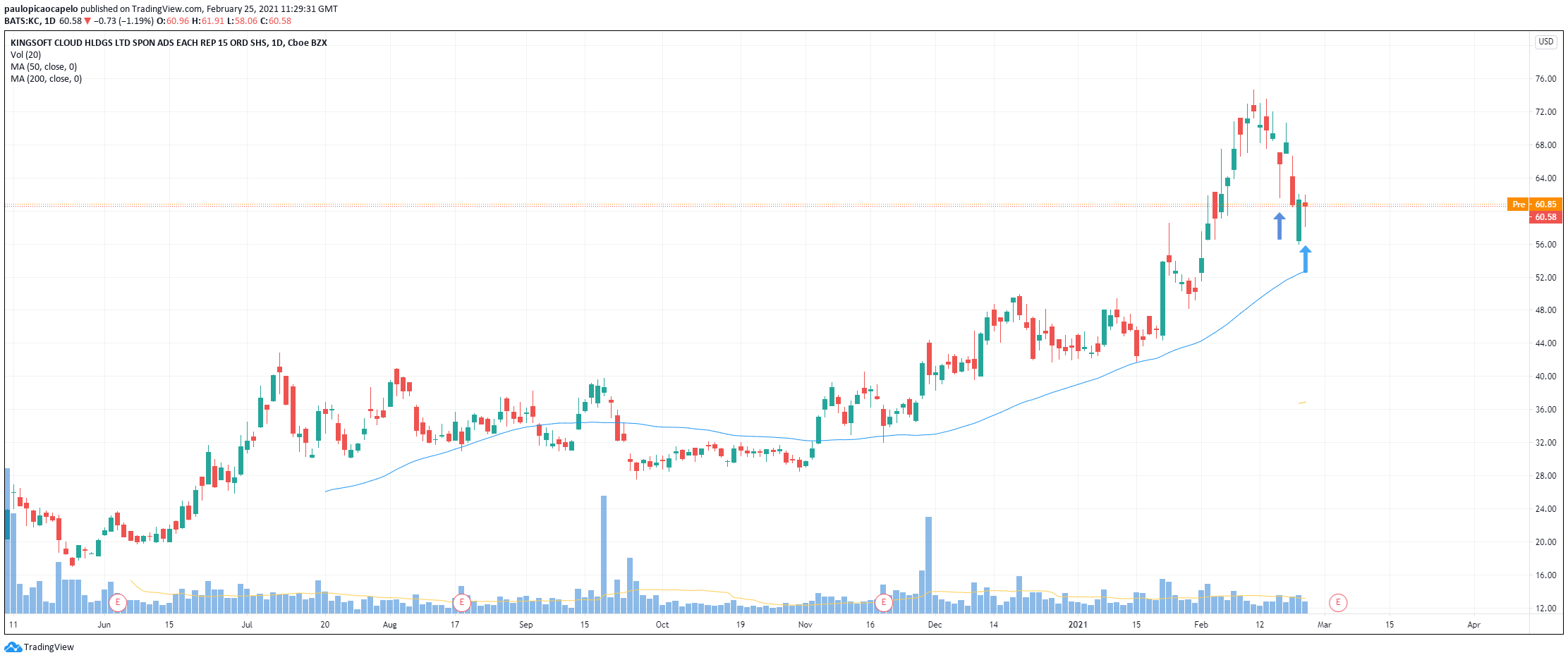Click the August earnings E marker
This screenshot has width=1568, height=660.
[x=461, y=603]
